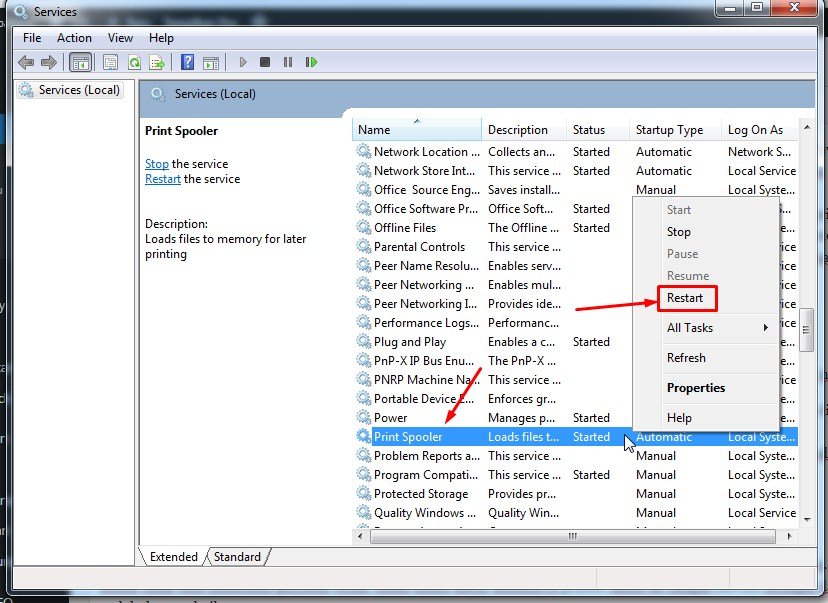Open the View menu
828x603 pixels.
coord(120,38)
